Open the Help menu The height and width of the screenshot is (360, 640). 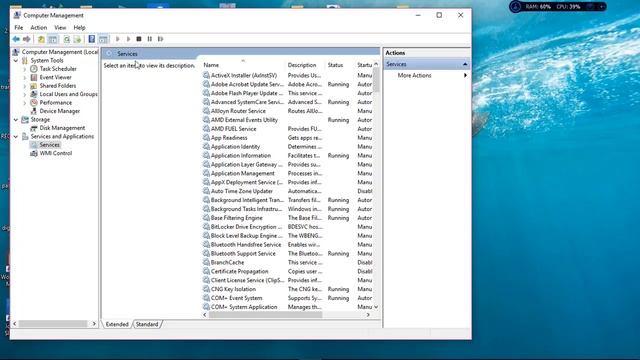click(79, 27)
